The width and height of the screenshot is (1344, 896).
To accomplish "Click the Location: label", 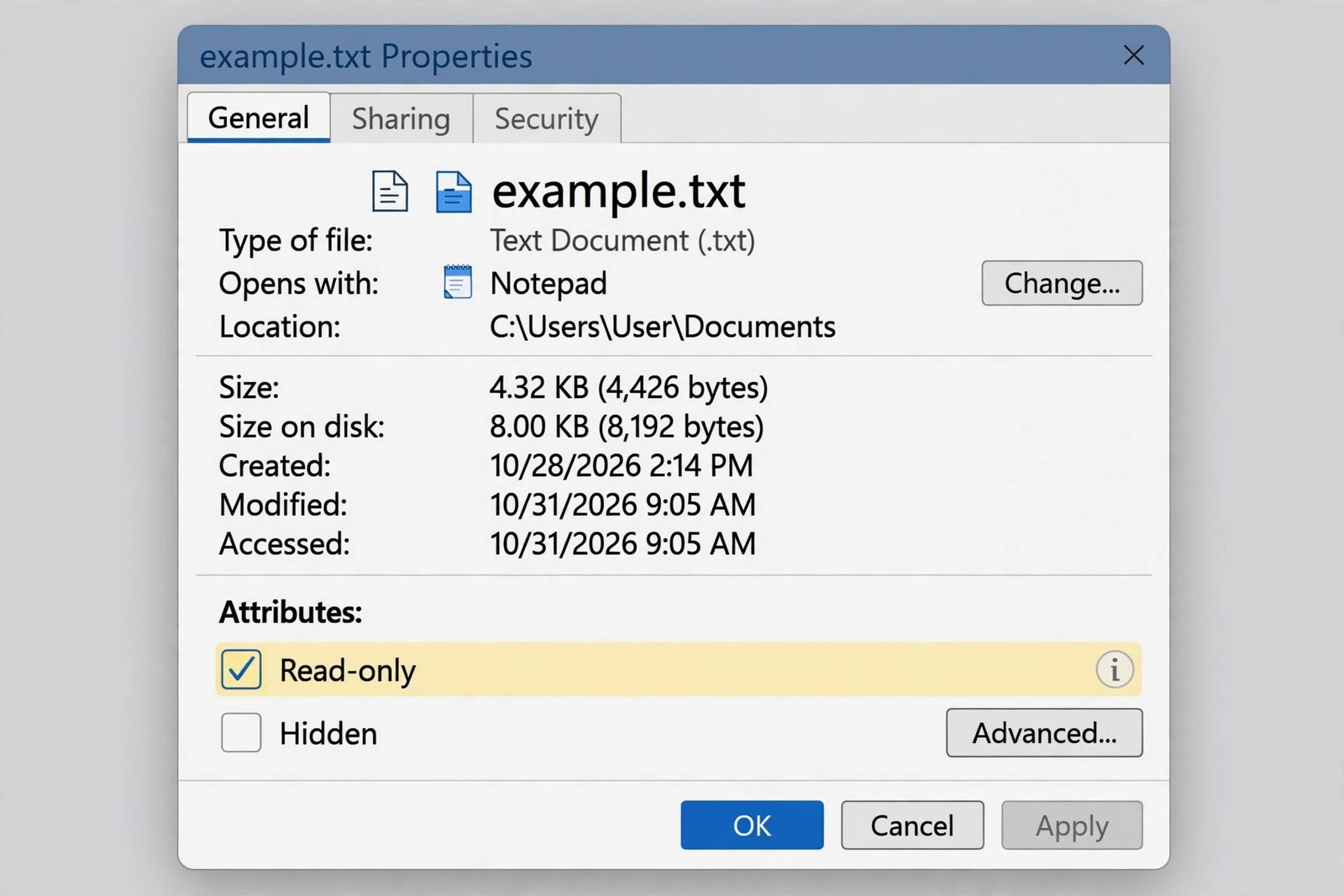I will [x=280, y=327].
